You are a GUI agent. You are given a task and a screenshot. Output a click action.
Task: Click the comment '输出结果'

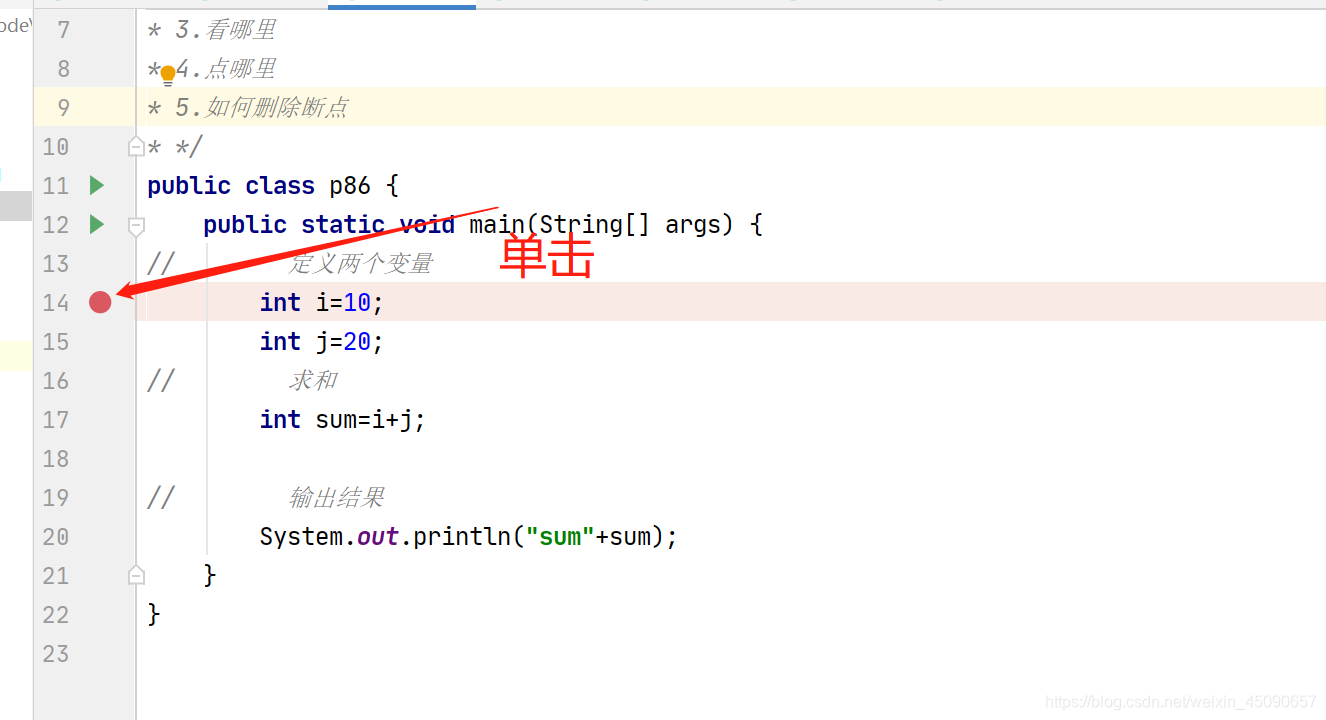point(337,498)
